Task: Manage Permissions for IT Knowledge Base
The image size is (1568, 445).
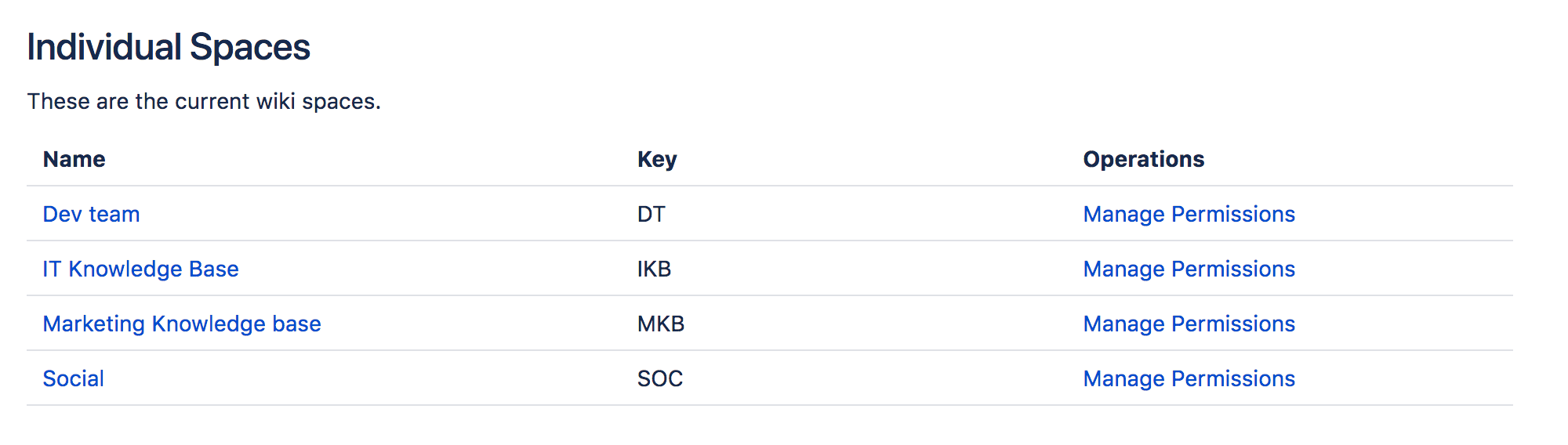Action: point(1189,269)
